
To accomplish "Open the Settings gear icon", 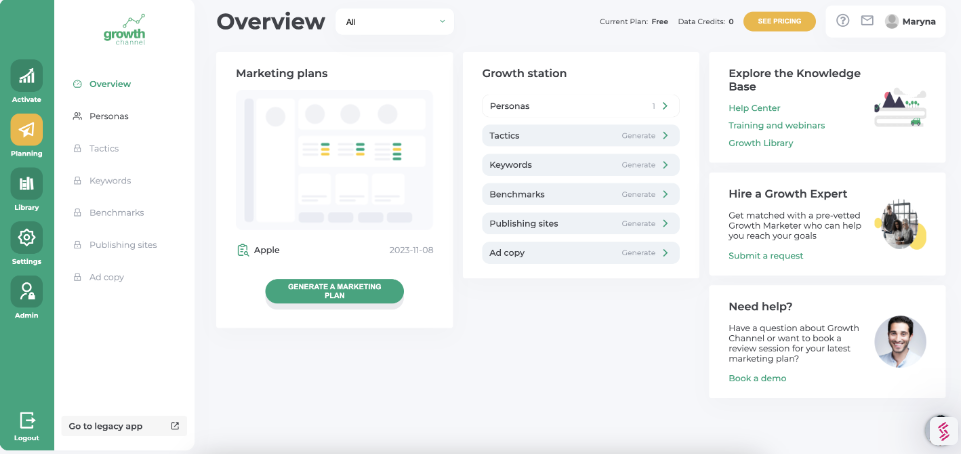I will [x=26, y=237].
